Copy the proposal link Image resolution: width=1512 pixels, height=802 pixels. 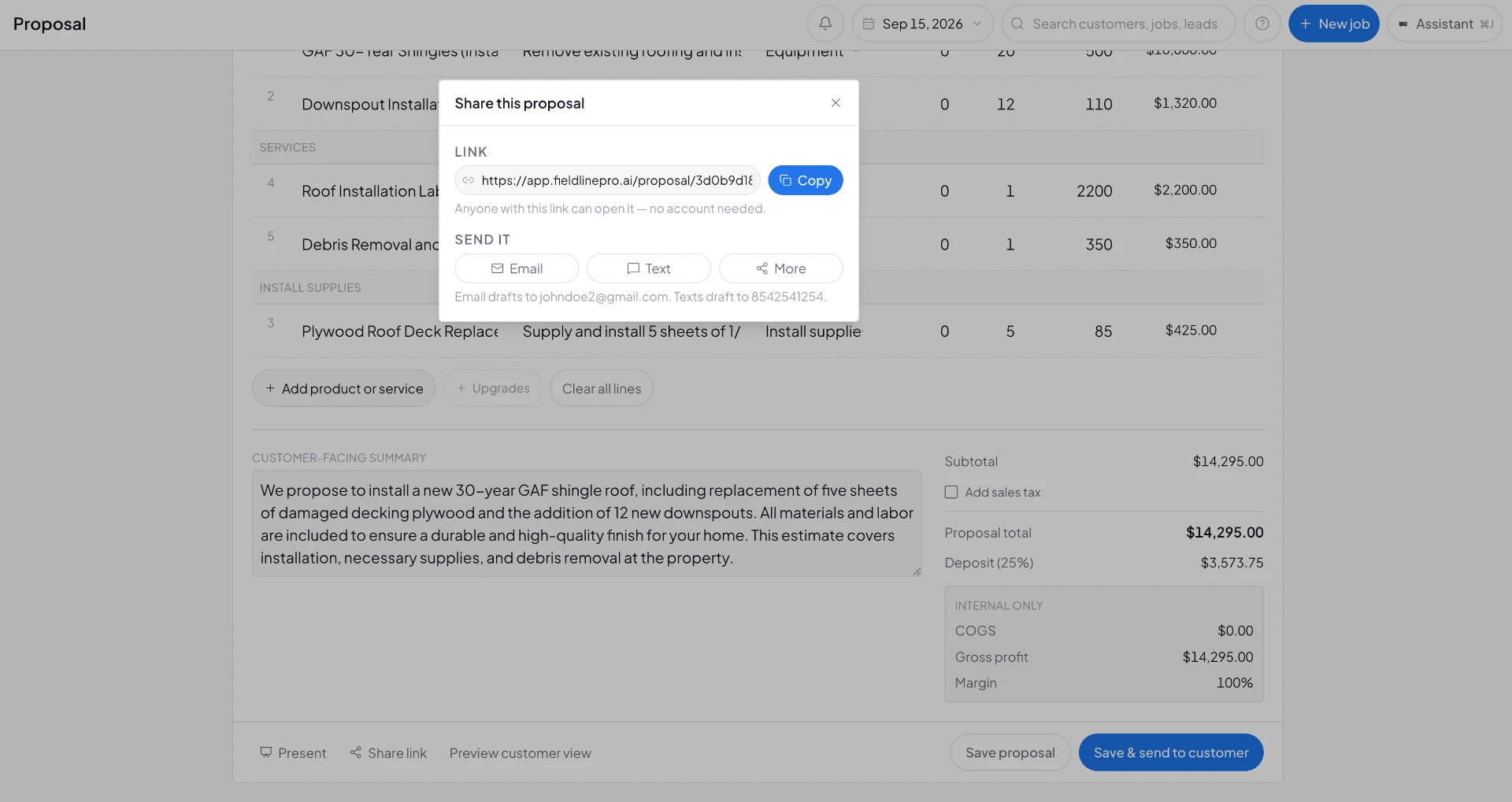(x=805, y=180)
